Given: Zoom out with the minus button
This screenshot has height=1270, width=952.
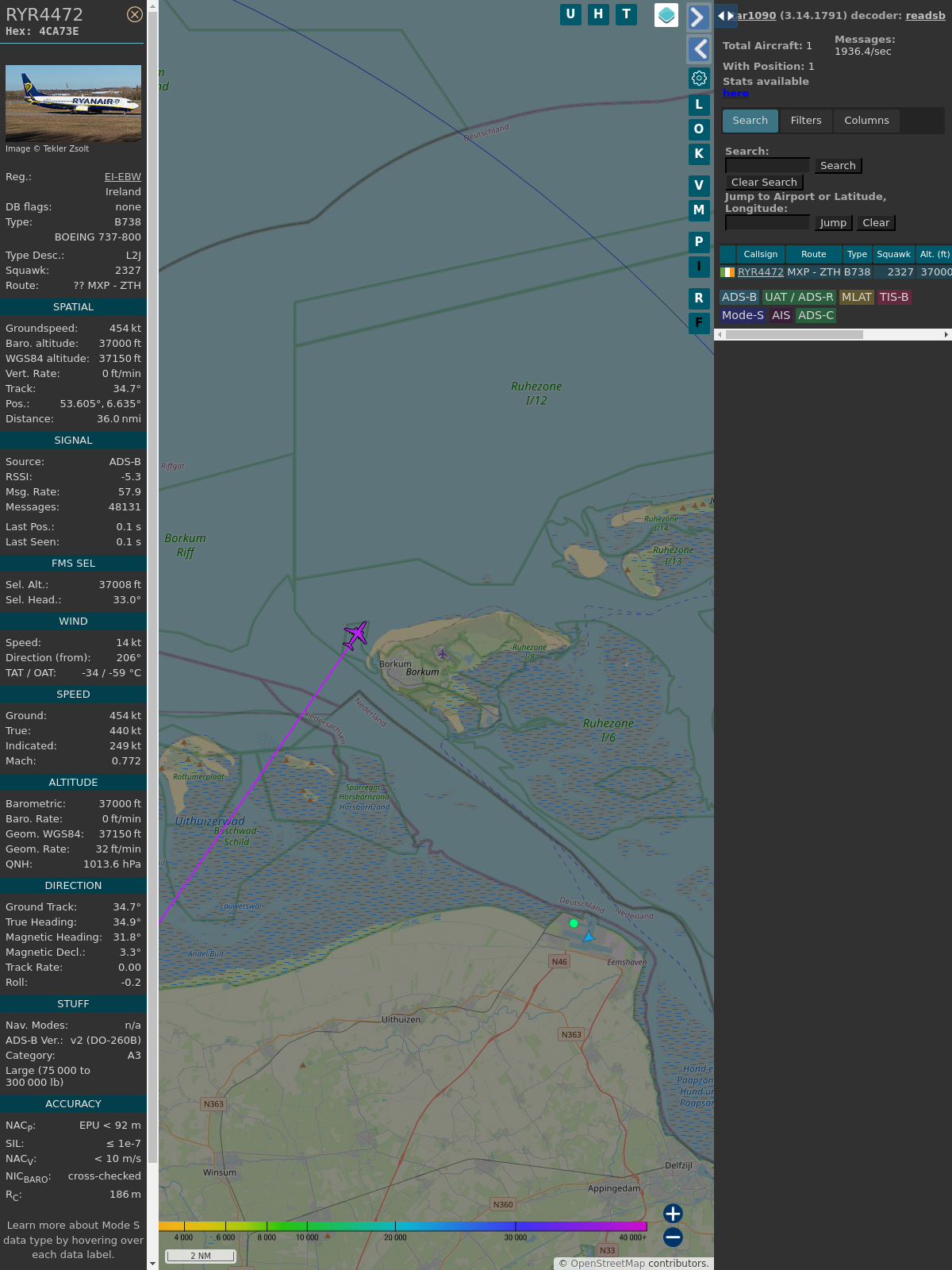Looking at the screenshot, I should 673,1237.
